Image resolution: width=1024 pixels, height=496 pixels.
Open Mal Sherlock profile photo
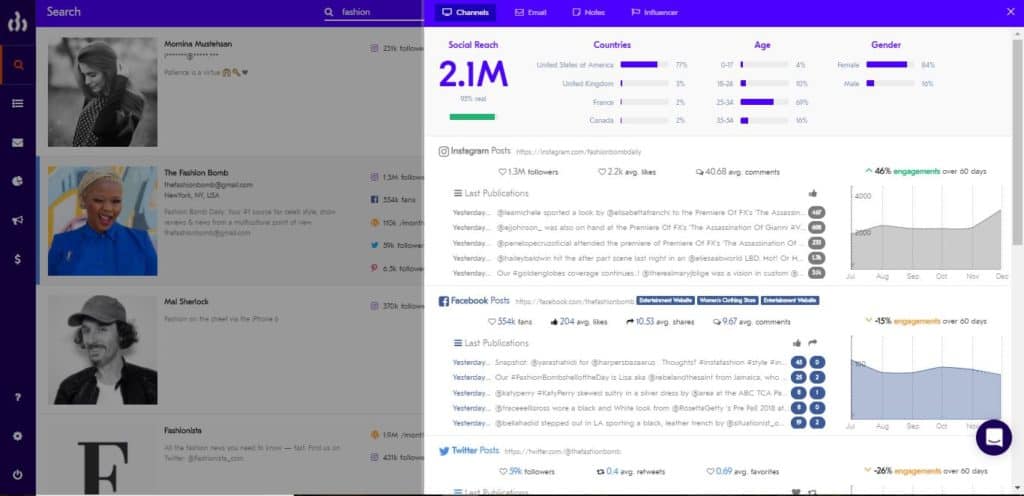point(103,350)
